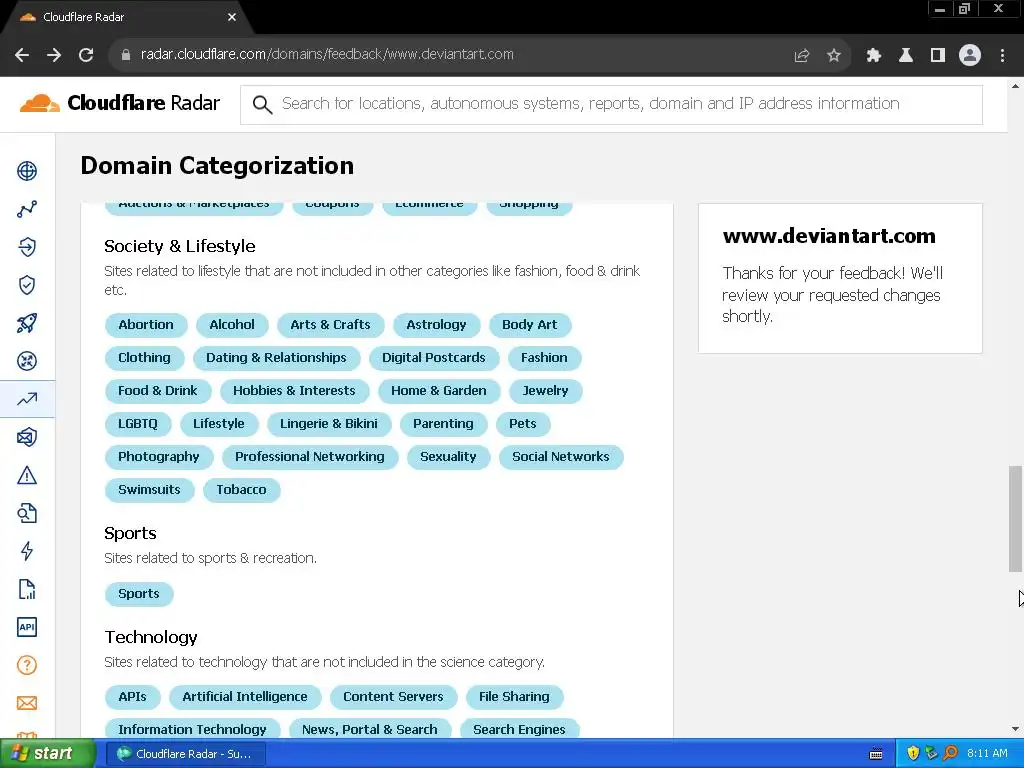Select the Photography category tag
Screen dimensions: 1024x768
159,456
